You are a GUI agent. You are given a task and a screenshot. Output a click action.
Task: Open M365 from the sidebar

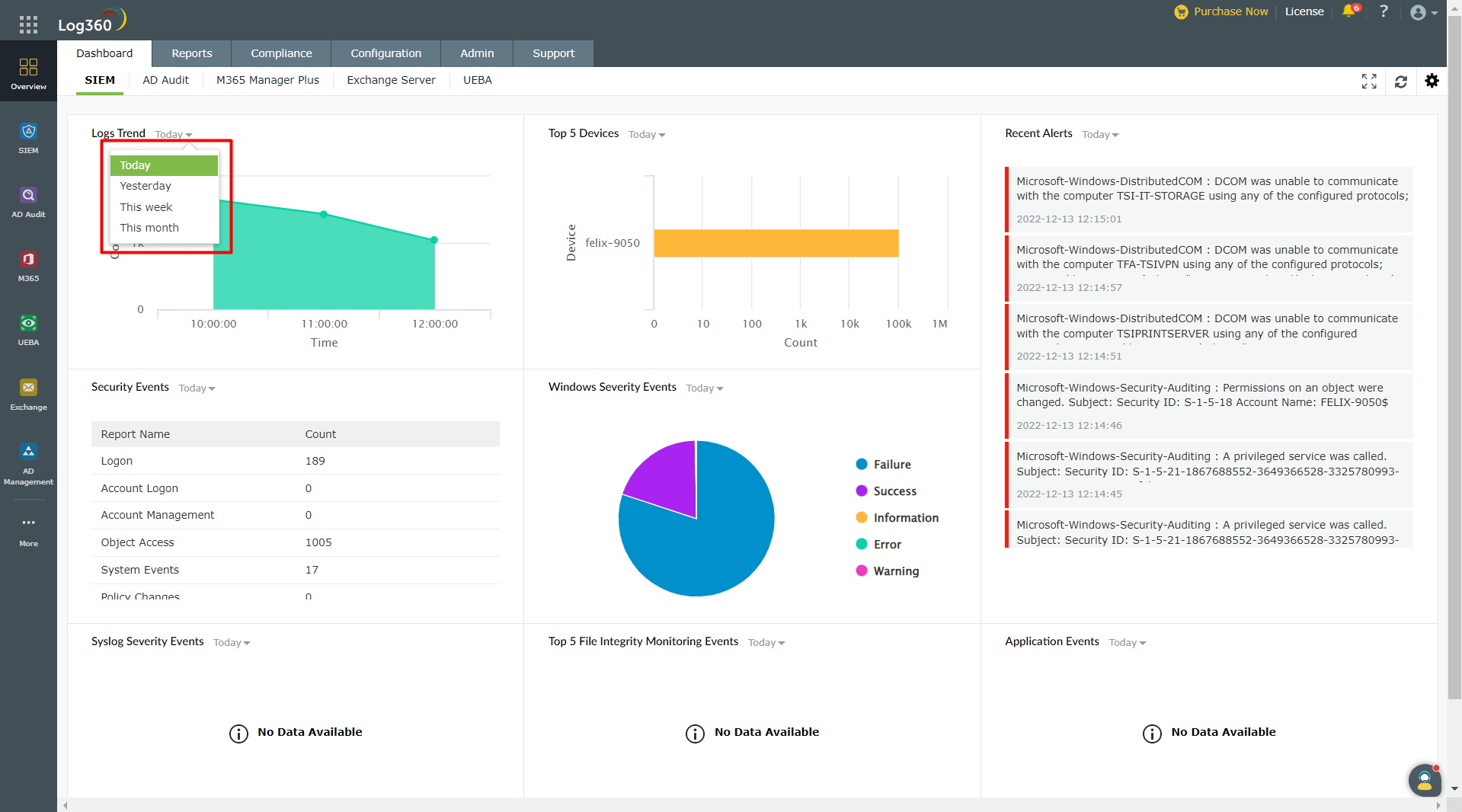pos(28,266)
